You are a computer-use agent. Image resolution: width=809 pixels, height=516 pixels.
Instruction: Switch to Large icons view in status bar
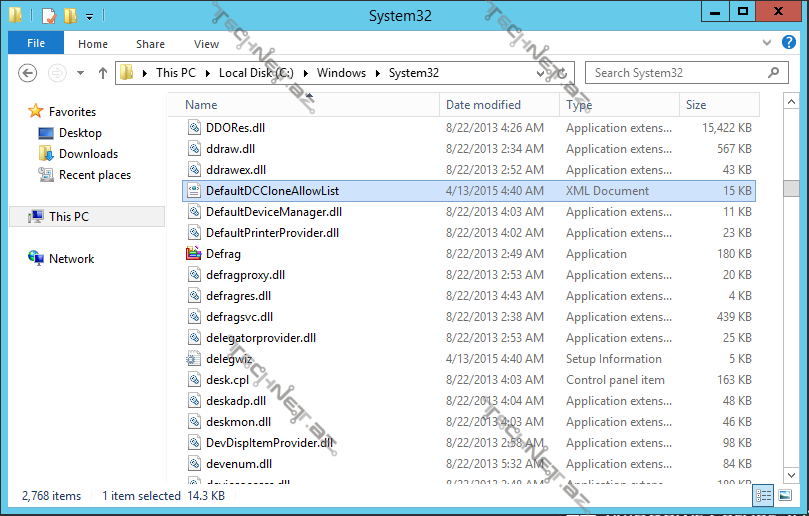click(x=785, y=495)
